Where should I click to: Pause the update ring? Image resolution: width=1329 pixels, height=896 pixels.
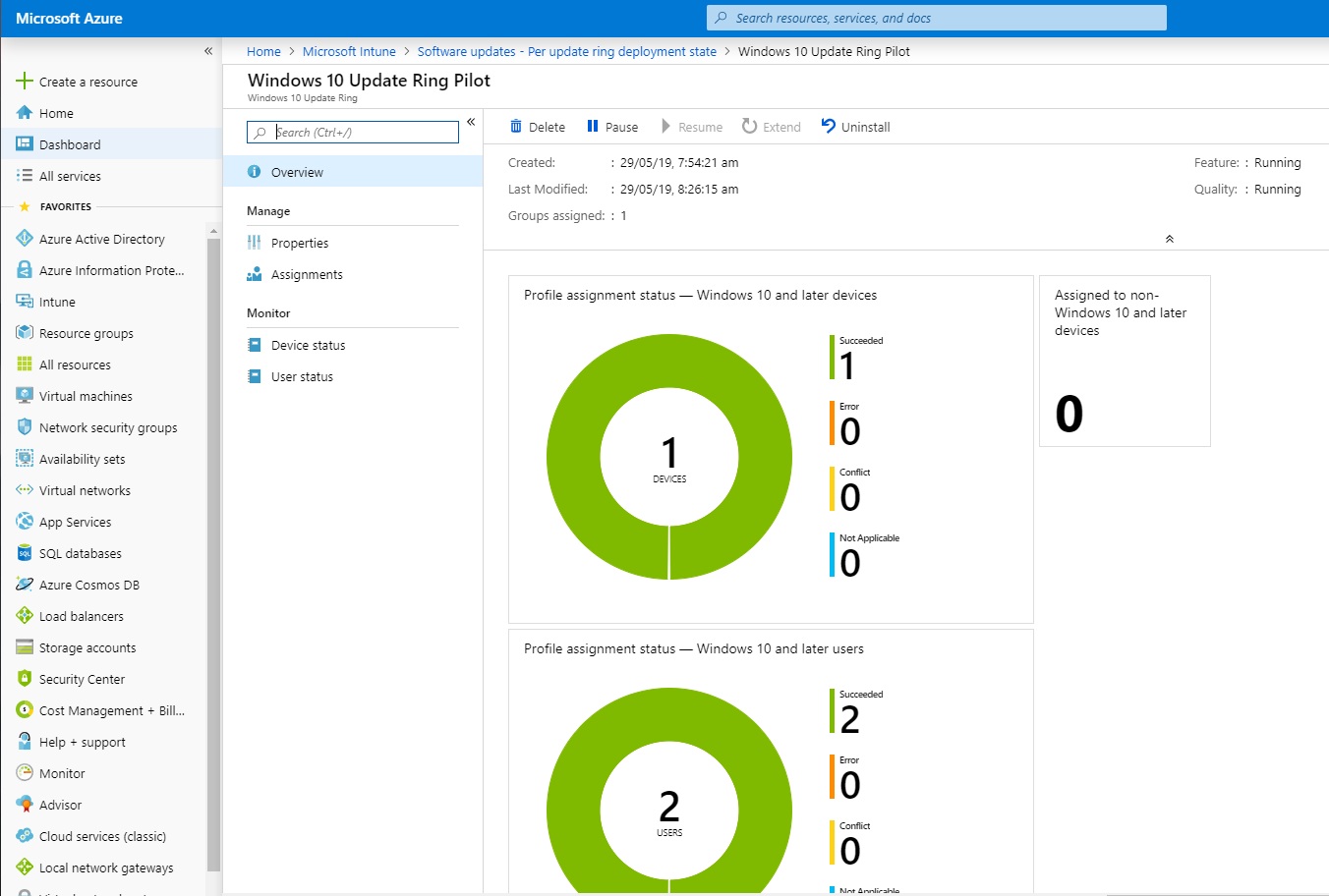612,127
